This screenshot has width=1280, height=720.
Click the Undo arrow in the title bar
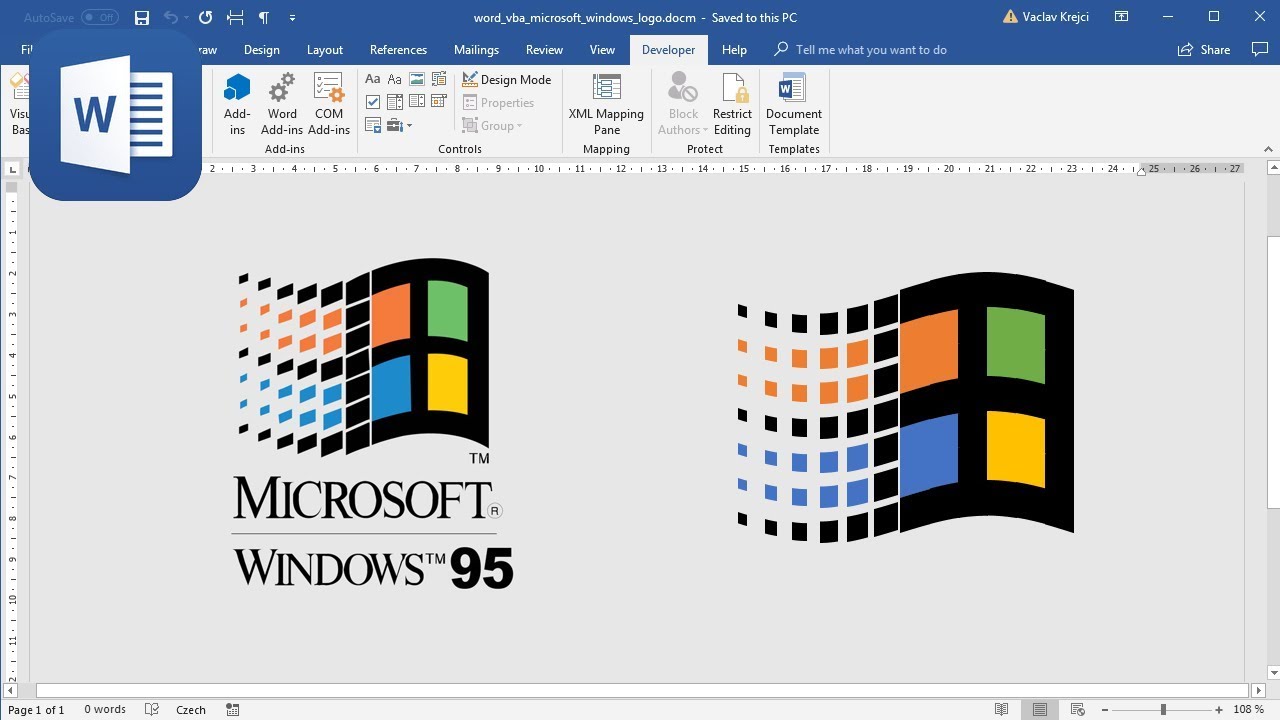[170, 17]
